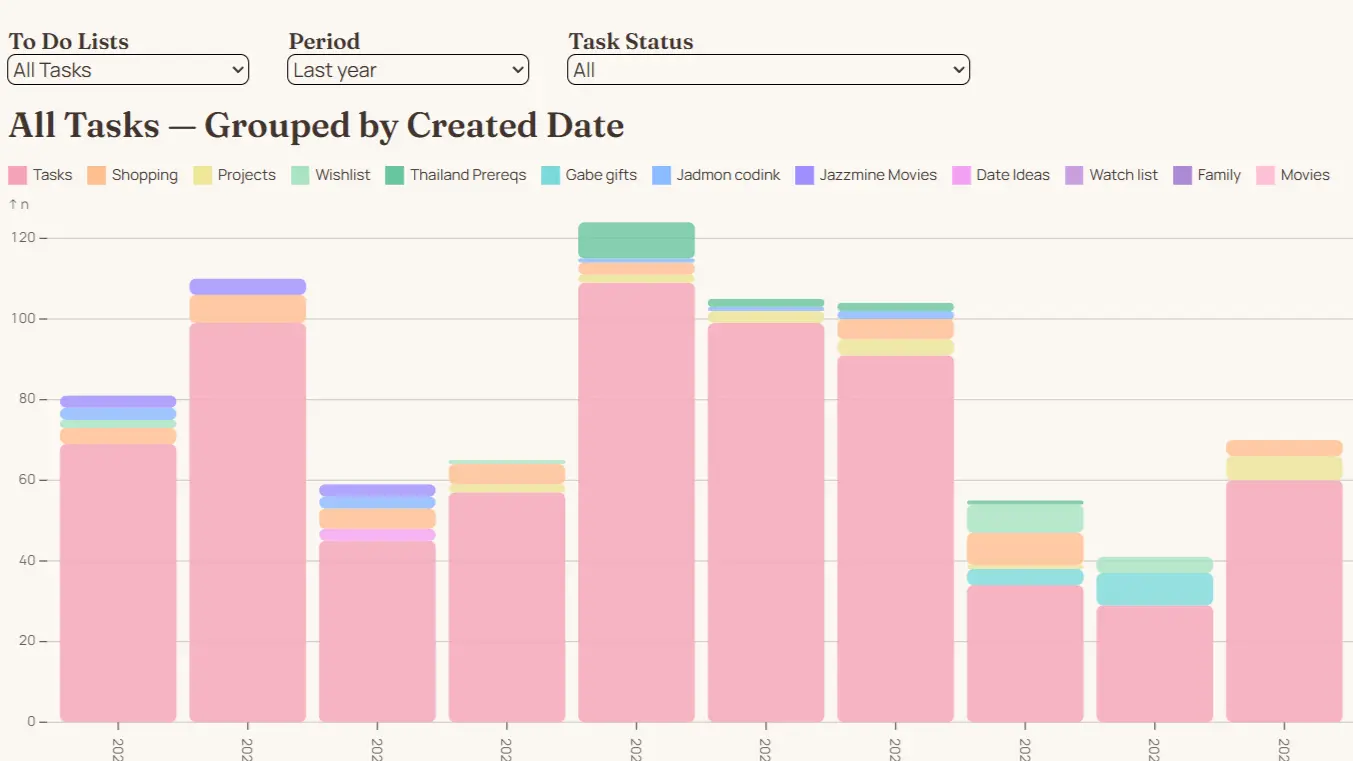
Task: Expand the Task Status dropdown
Action: [768, 70]
